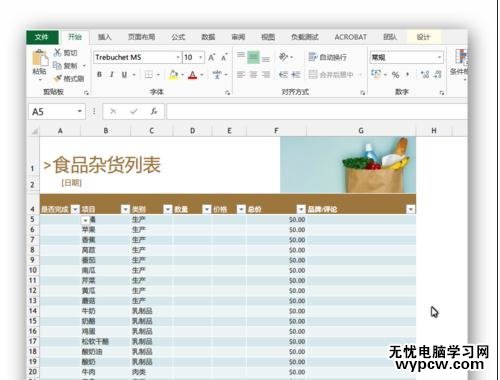This screenshot has width=500, height=380.
Task: Cut the selection with 剪切
Action: pyautogui.click(x=66, y=53)
